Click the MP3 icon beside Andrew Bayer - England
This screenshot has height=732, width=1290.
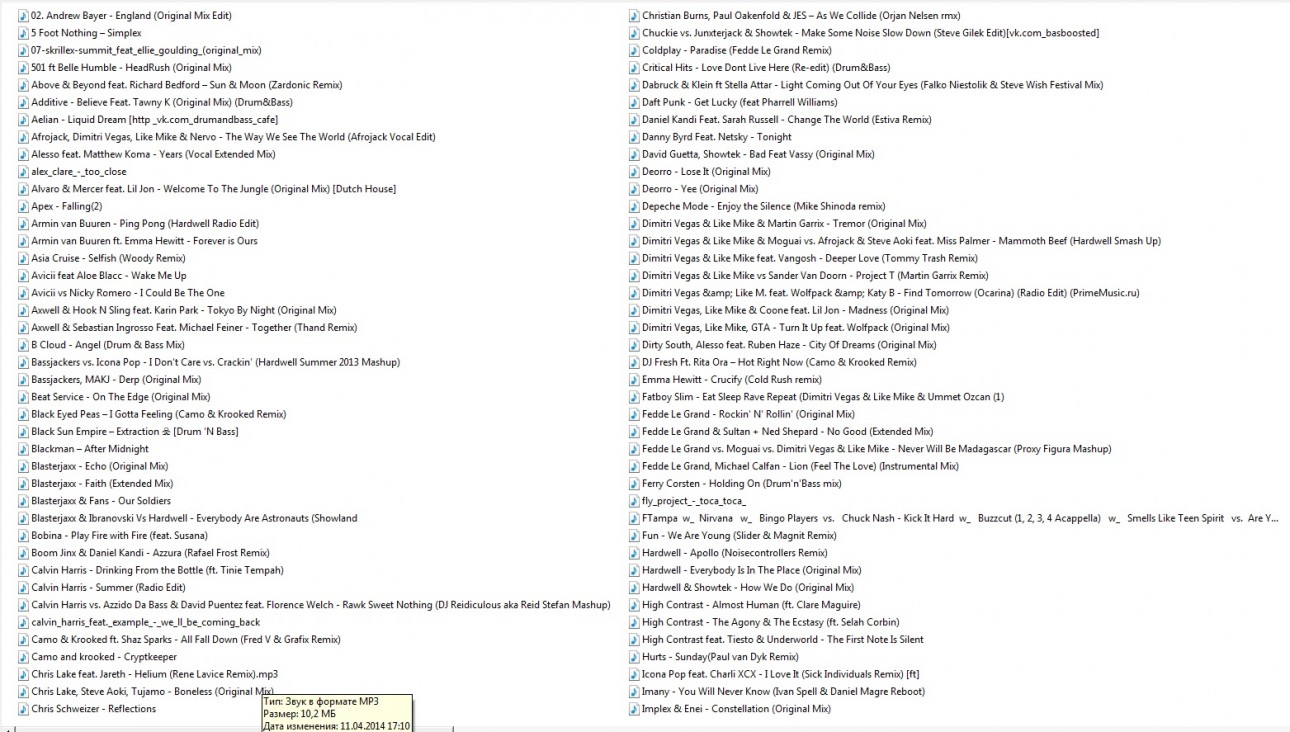coord(23,16)
